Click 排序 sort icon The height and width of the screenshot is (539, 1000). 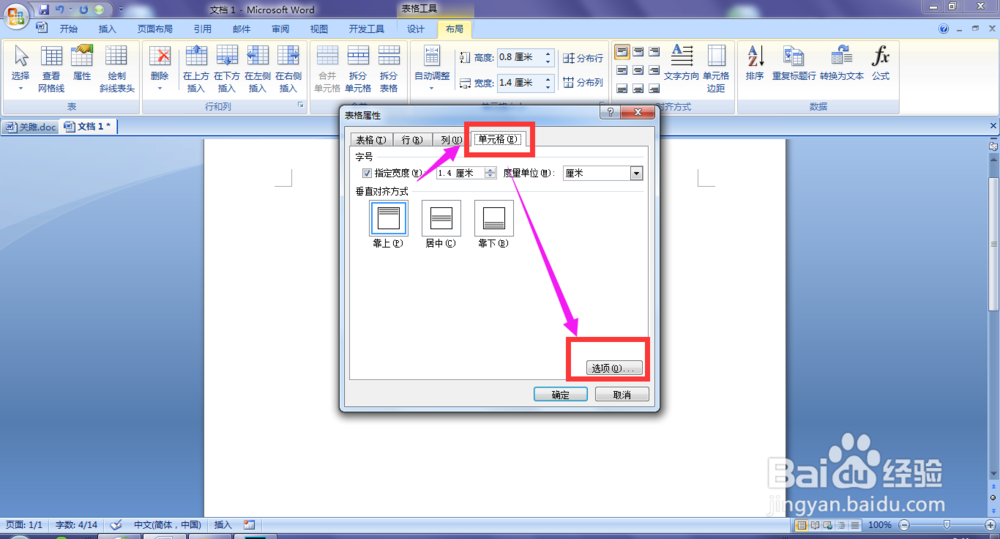point(754,63)
